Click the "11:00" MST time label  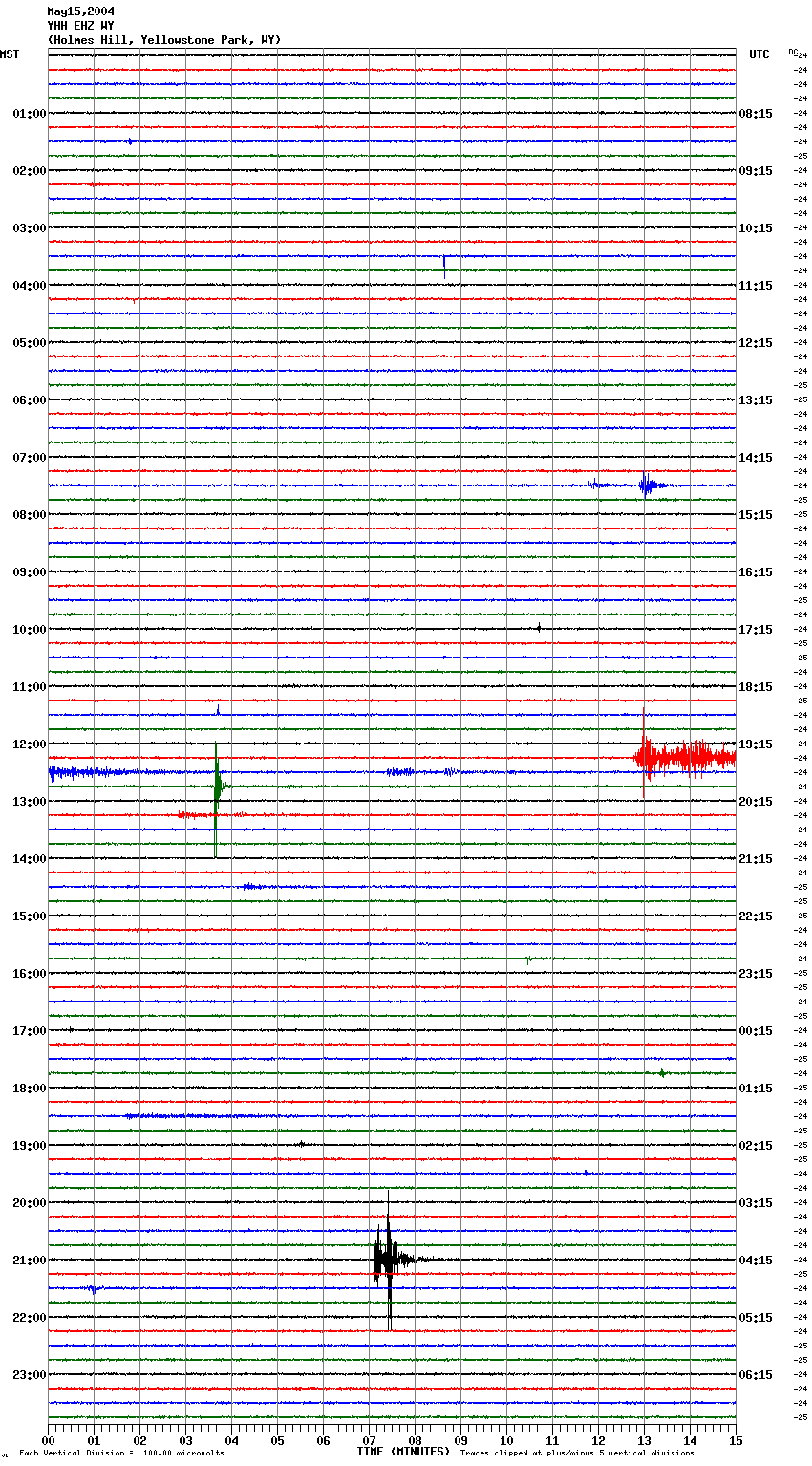(30, 687)
